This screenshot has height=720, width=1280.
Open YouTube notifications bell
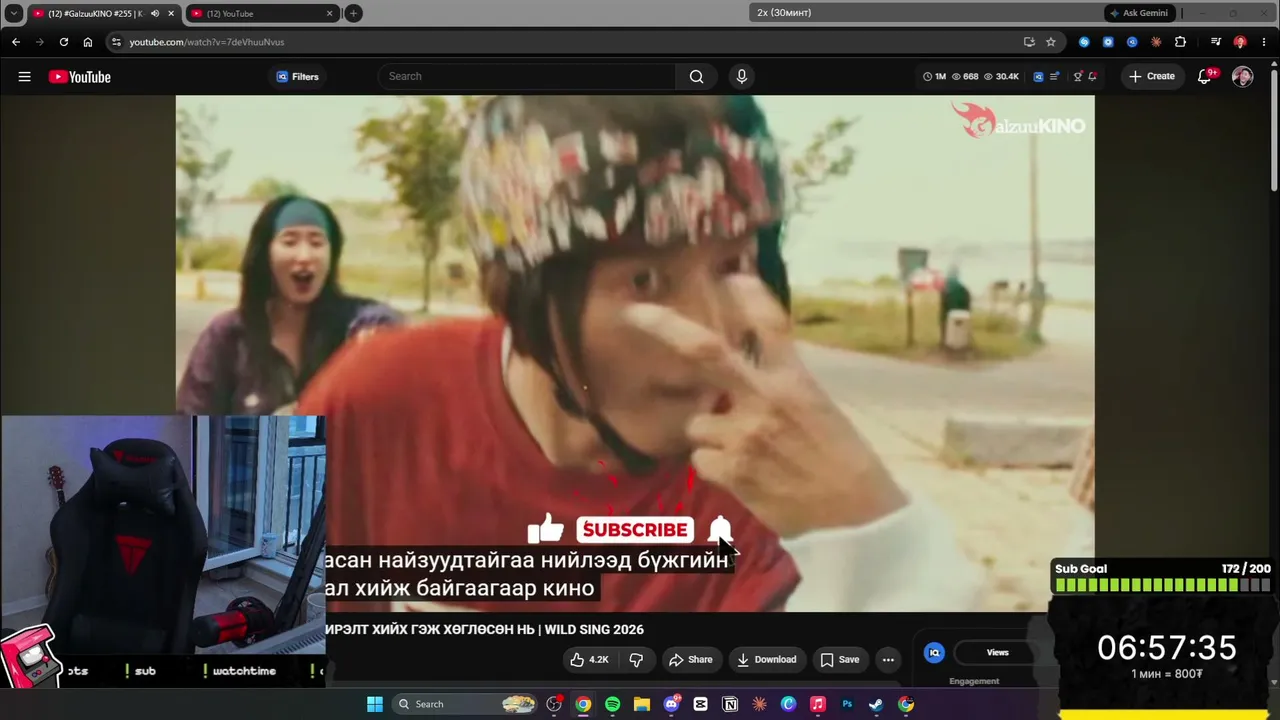tap(1206, 77)
